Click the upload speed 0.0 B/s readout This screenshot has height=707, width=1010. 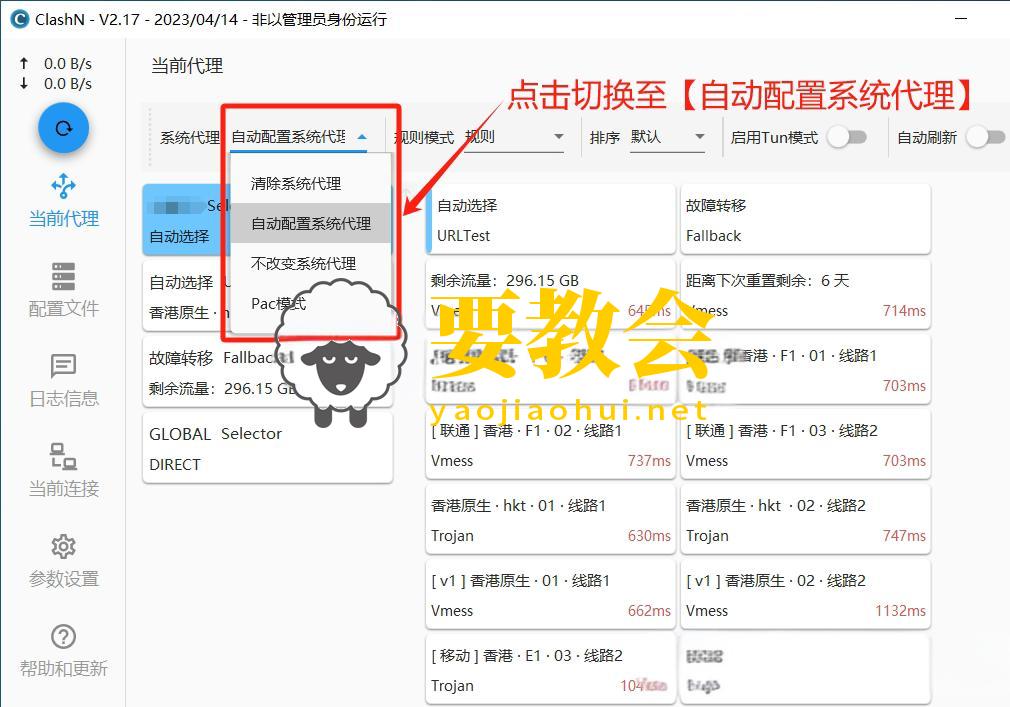(x=68, y=64)
